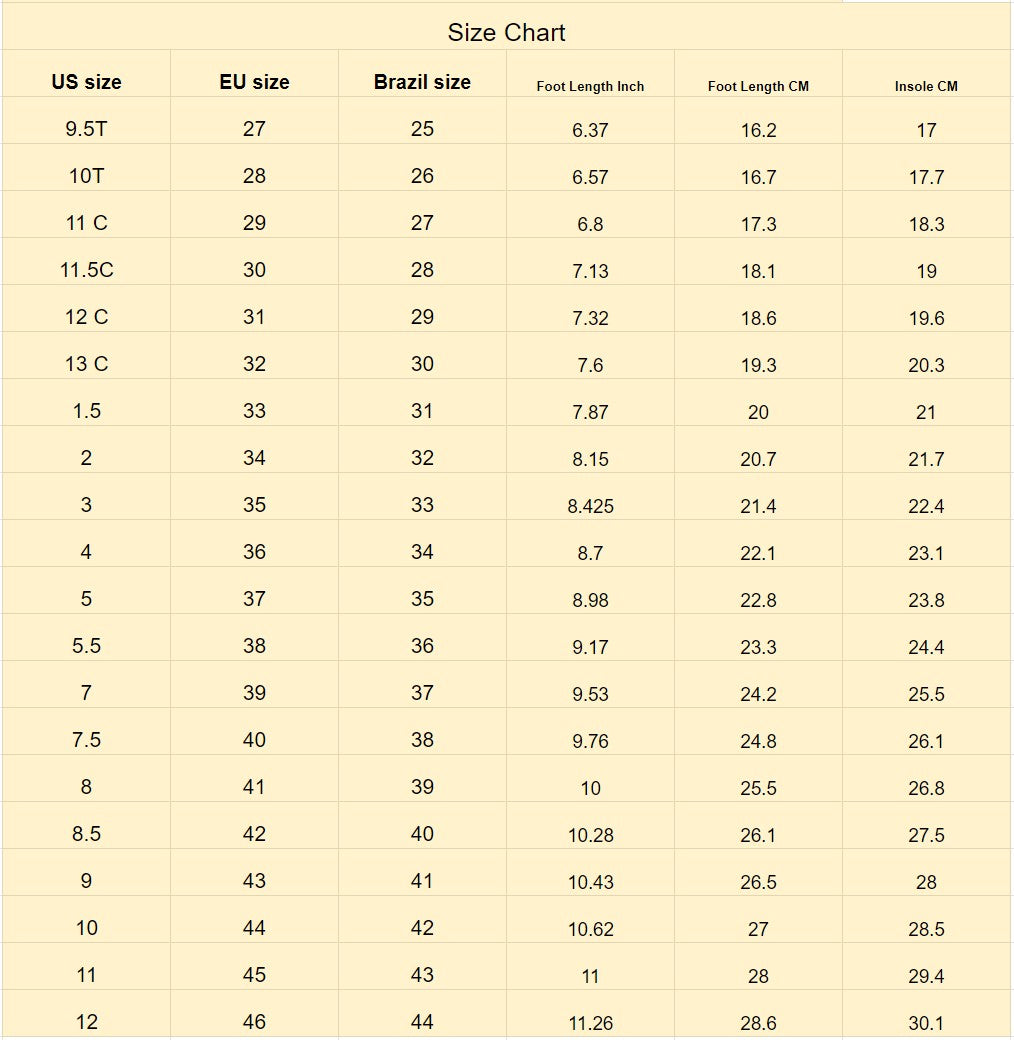Screen dimensions: 1014x1040
Task: Click the 6.37 inch cell
Action: pos(590,130)
